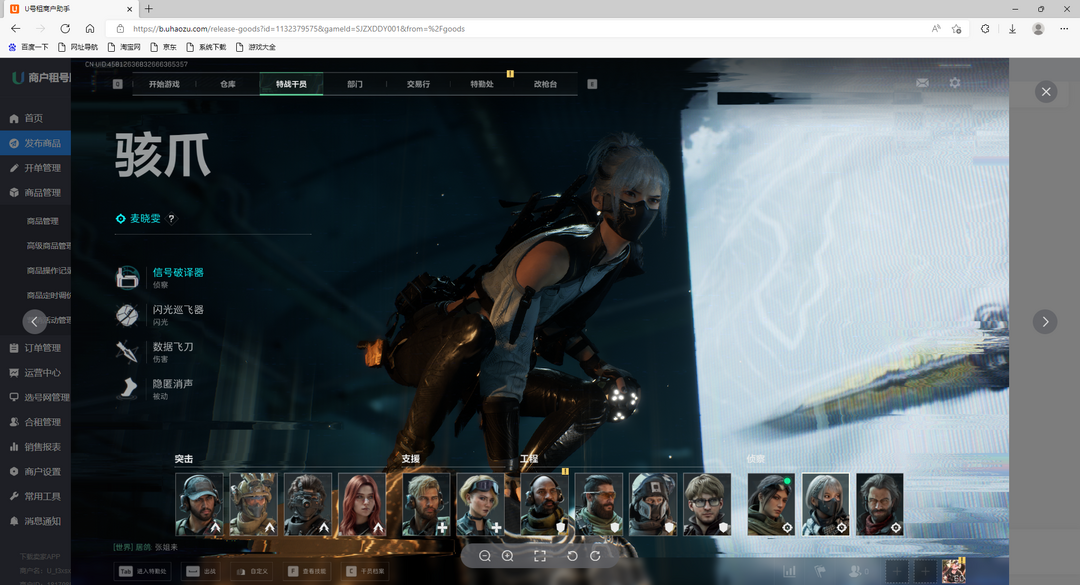Open 常用工具 sidebar entry

35,497
